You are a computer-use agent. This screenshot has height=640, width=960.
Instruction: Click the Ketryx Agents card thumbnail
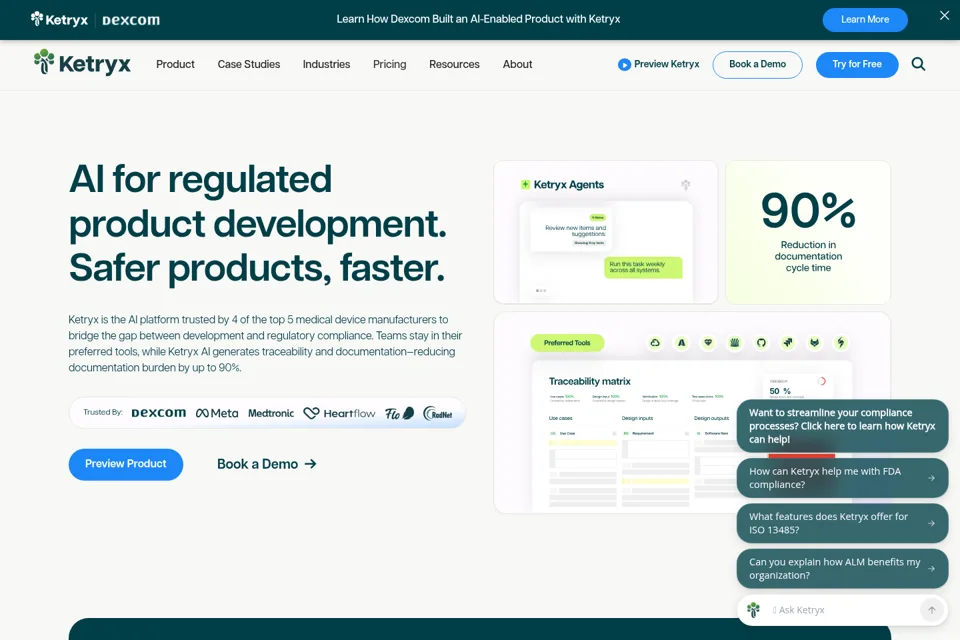(x=606, y=232)
